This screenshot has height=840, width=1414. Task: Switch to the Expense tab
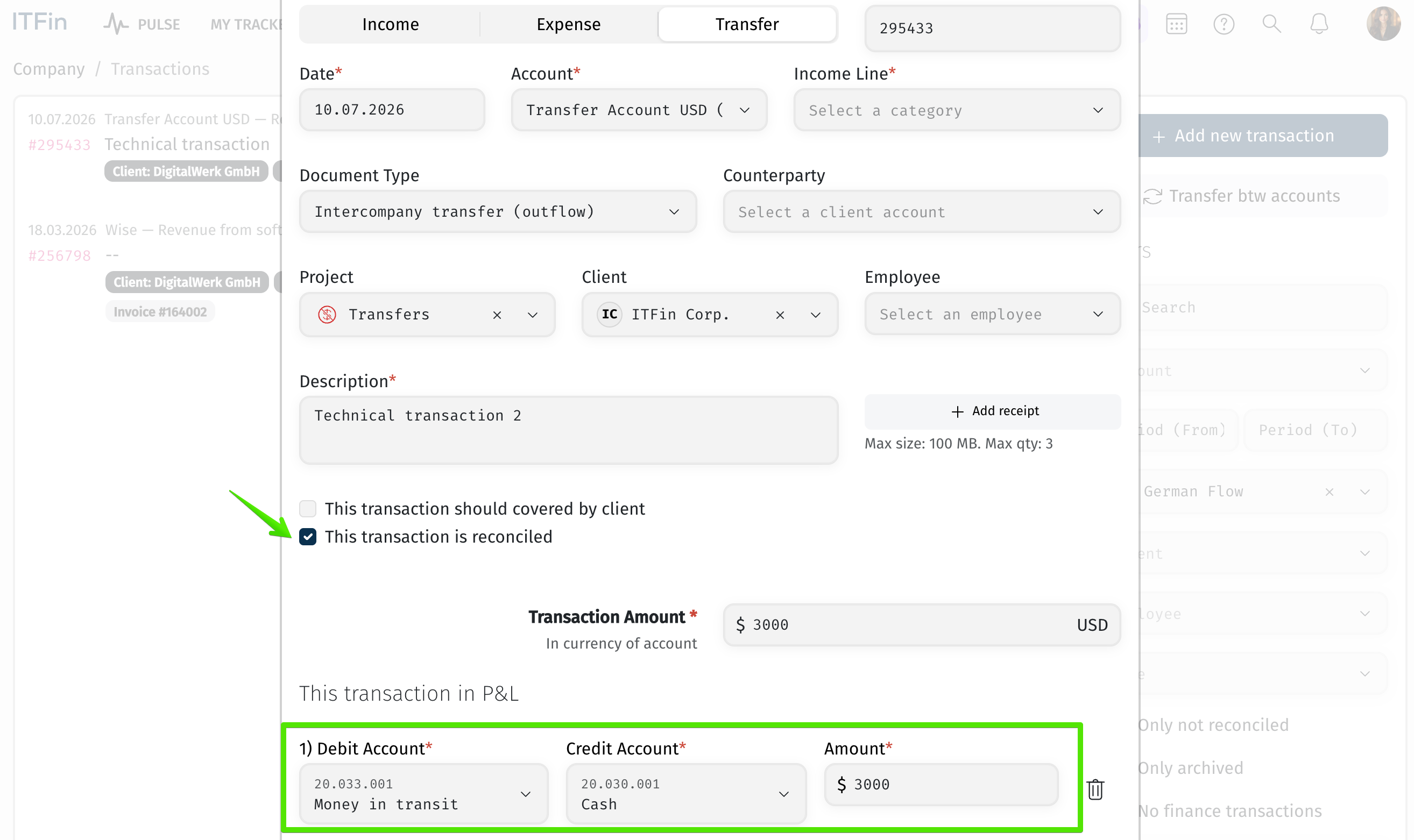coord(569,24)
